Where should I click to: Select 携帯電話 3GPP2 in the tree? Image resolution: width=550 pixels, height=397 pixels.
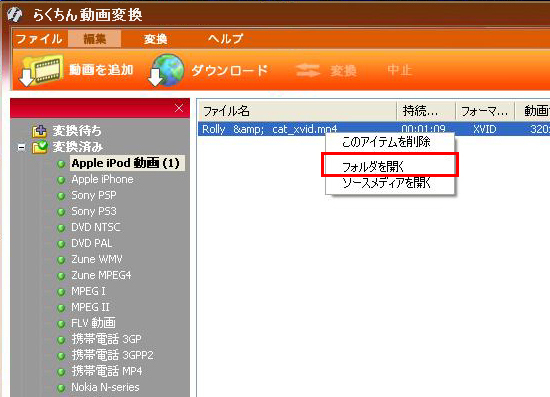click(x=112, y=355)
